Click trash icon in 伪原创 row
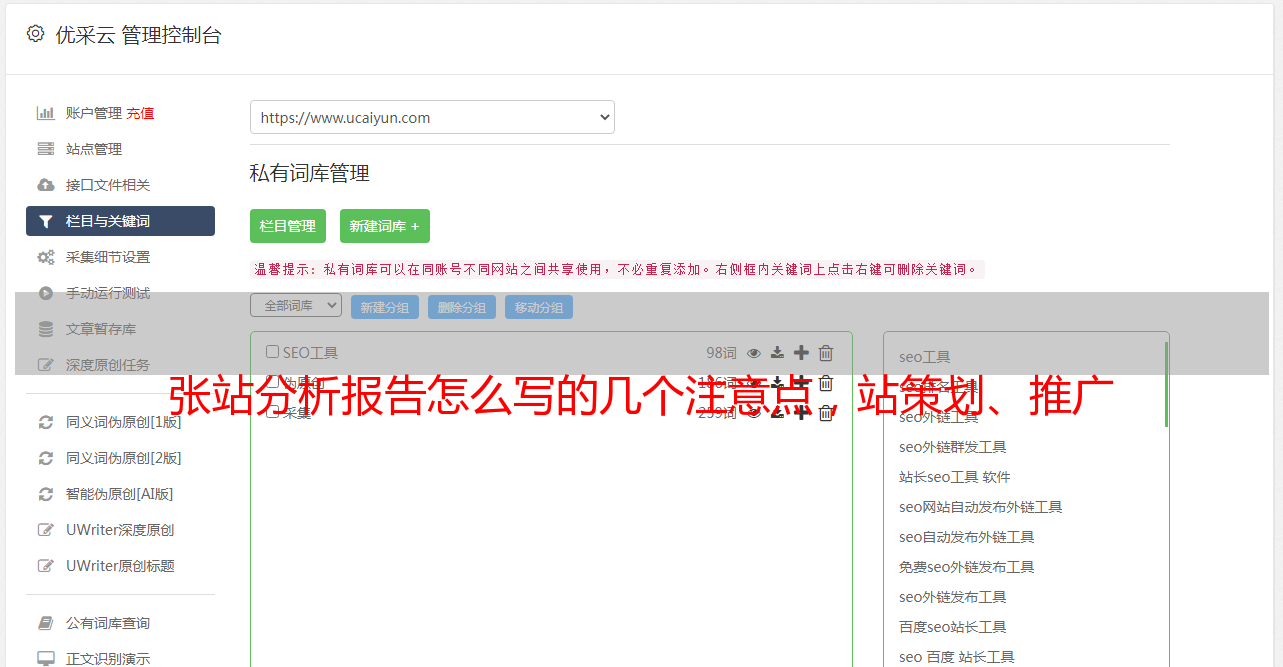Screen dimensions: 1283x667 point(826,383)
